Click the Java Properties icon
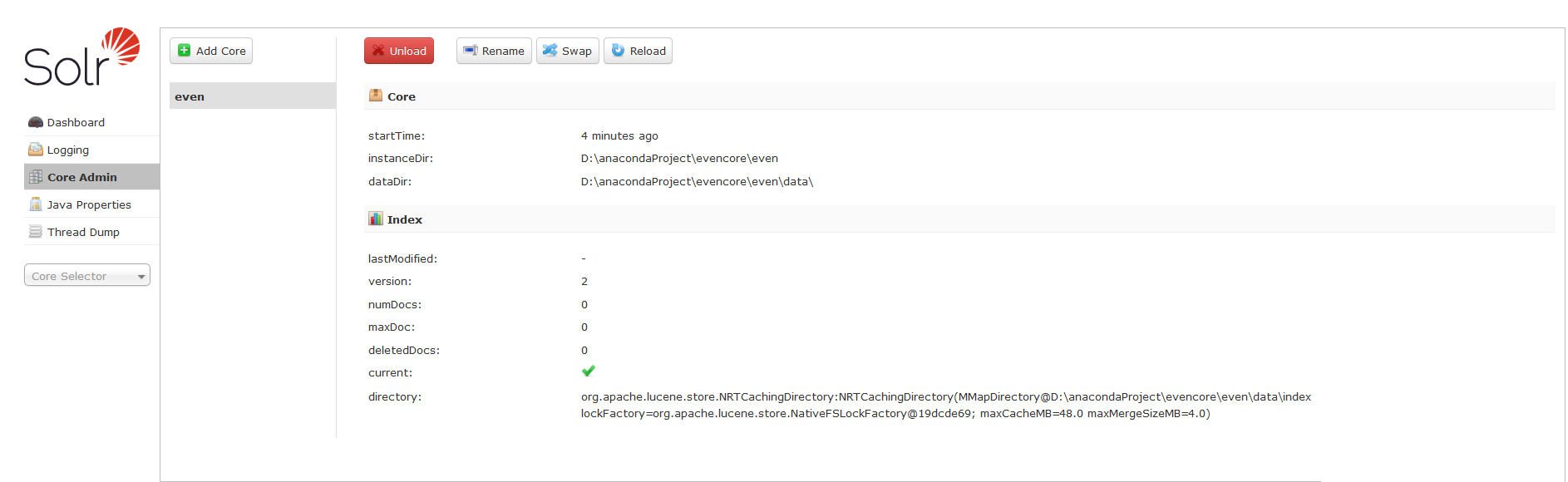The height and width of the screenshot is (482, 1568). pyautogui.click(x=36, y=204)
